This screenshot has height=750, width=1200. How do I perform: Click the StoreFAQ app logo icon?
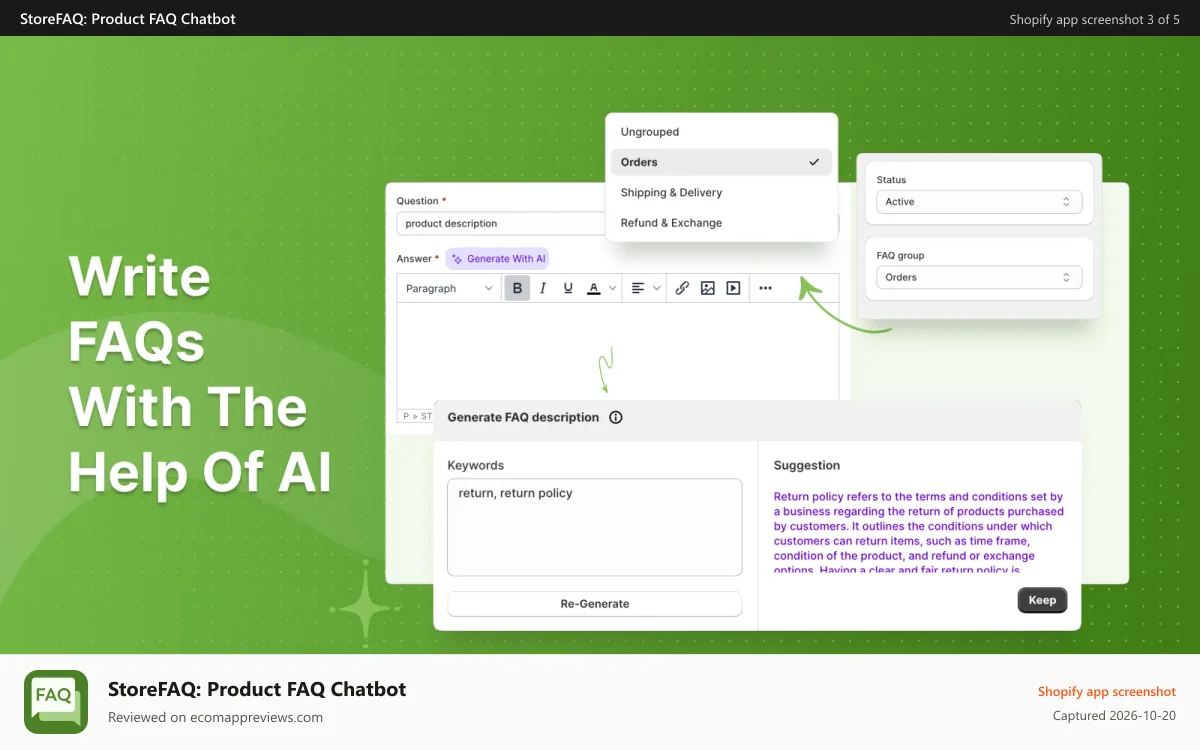click(56, 702)
